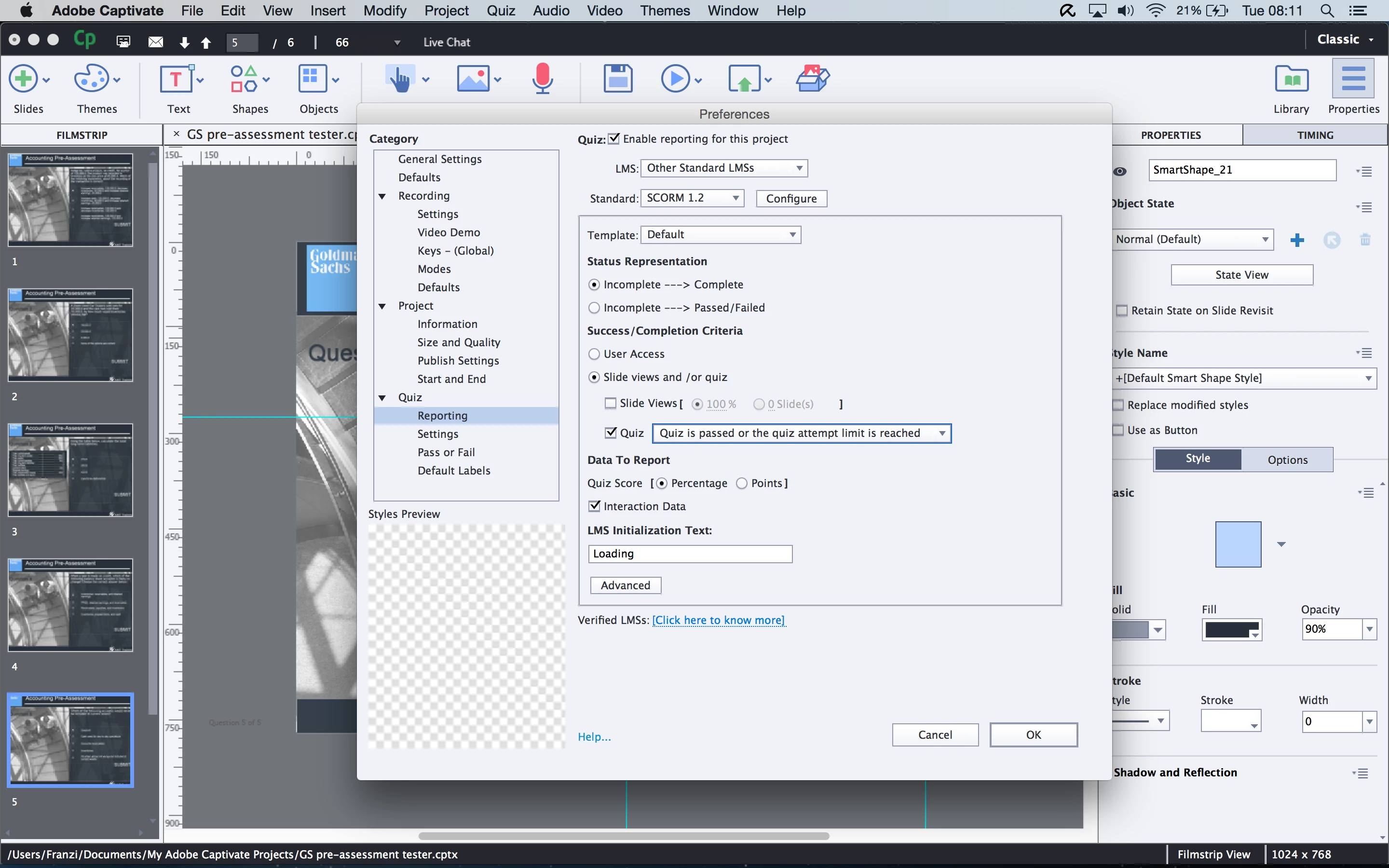Click the Save project disk icon

point(618,79)
